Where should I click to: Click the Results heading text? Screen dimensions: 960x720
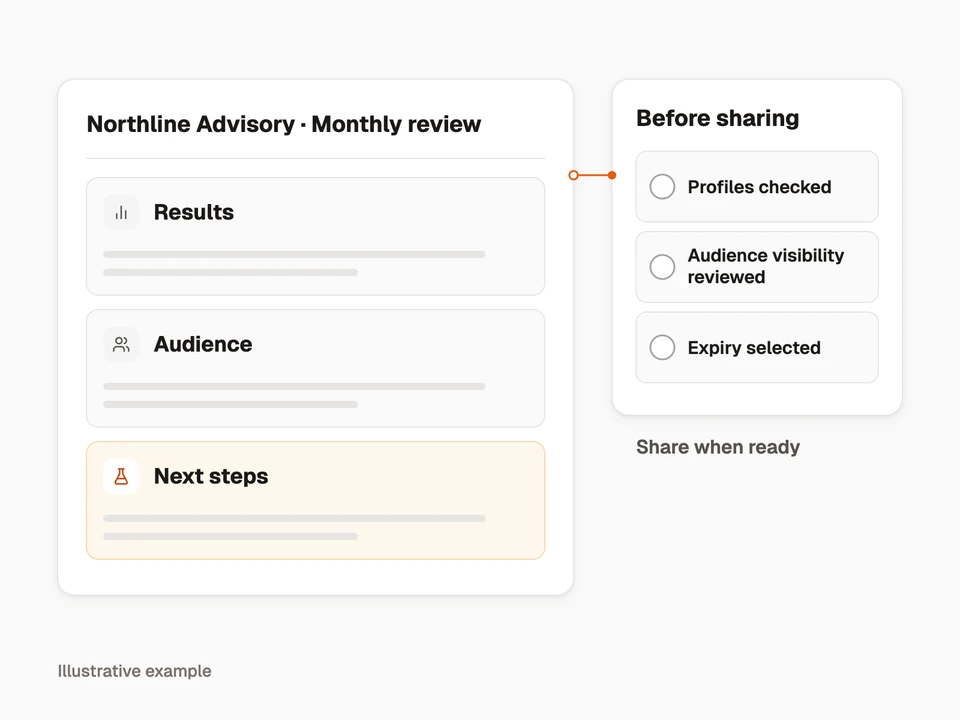pos(193,212)
